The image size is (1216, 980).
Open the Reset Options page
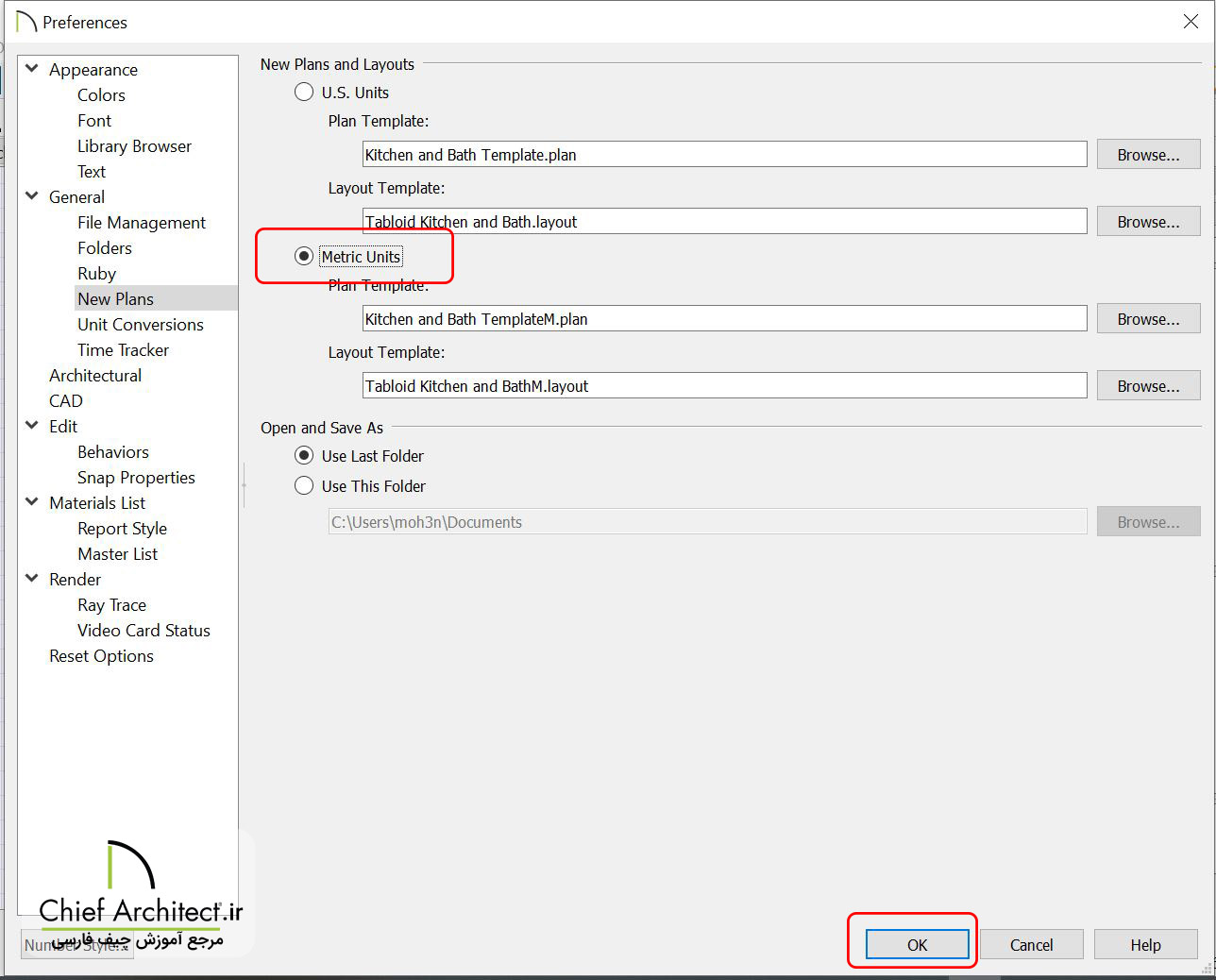coord(101,656)
